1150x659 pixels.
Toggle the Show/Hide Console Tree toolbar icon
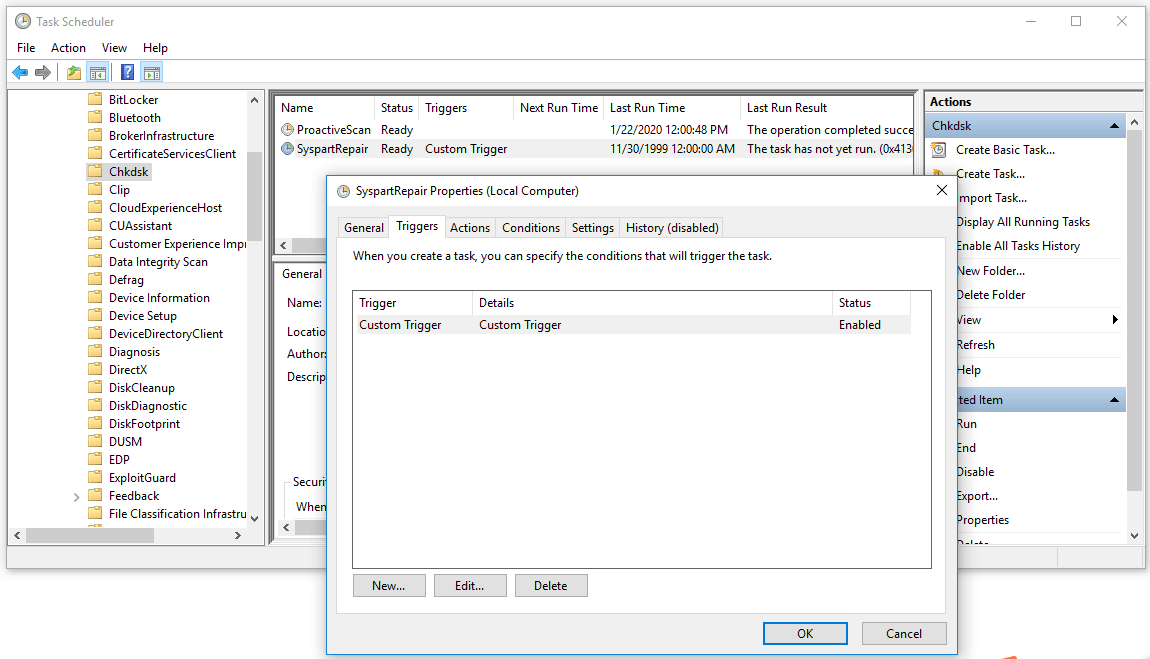(x=97, y=71)
